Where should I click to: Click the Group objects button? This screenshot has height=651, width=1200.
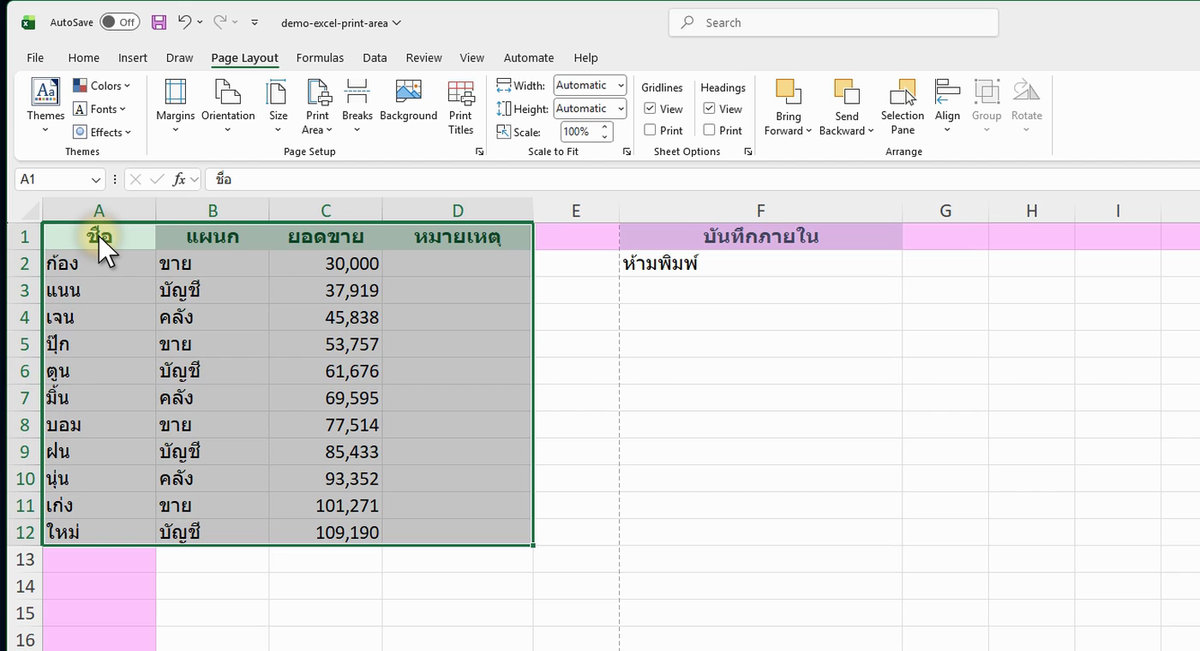[x=986, y=107]
